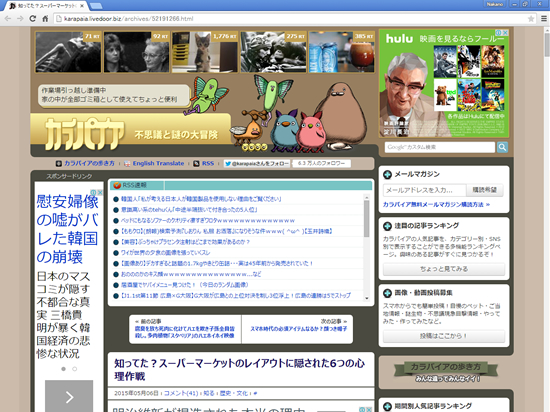The height and width of the screenshot is (412, 550).
Task: Click the browser reload icon
Action: pyautogui.click(x=33, y=19)
